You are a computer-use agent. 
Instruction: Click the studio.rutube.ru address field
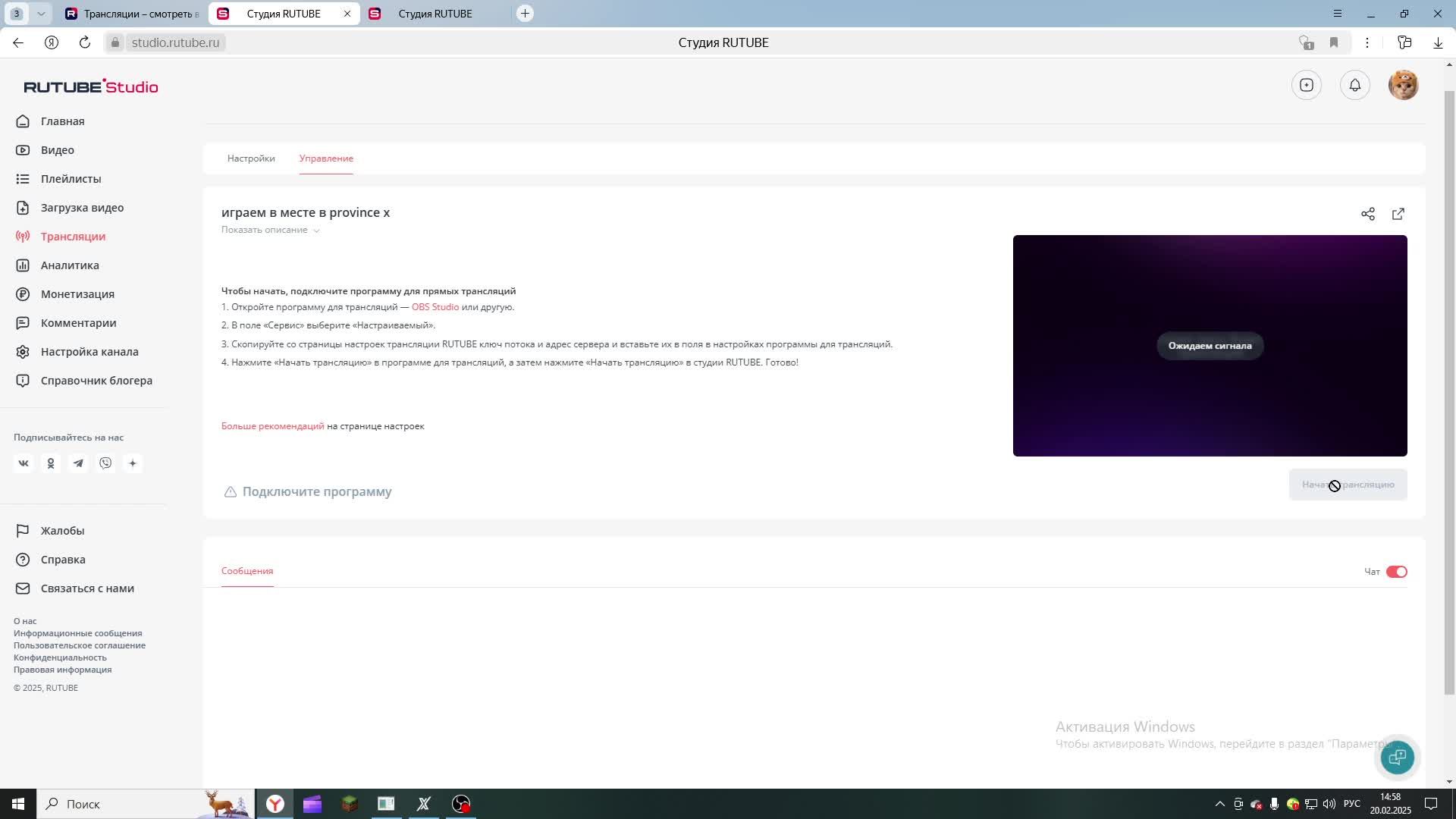coord(175,42)
